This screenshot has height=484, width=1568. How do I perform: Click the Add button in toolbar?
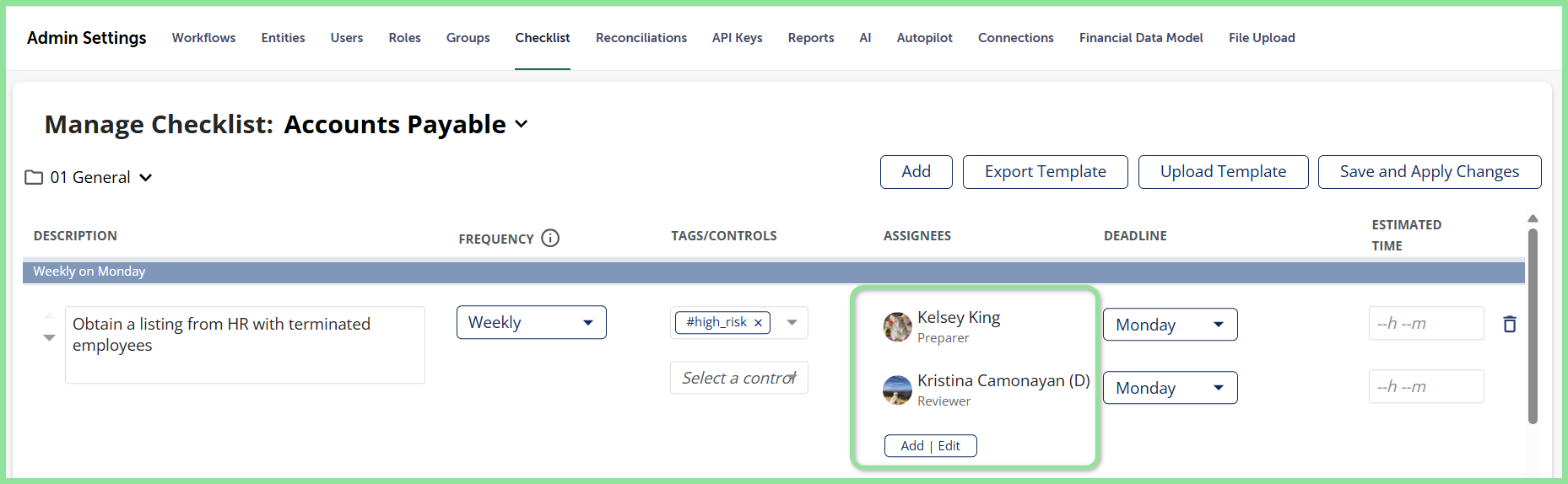[x=916, y=172]
